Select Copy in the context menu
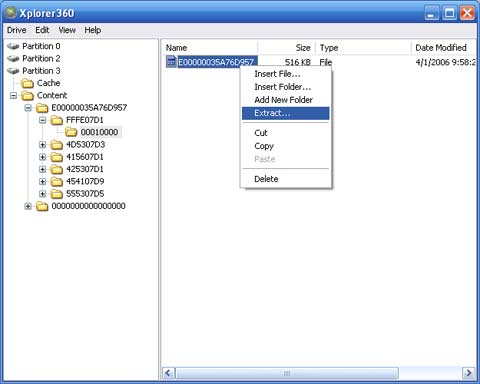The width and height of the screenshot is (480, 384). point(286,146)
